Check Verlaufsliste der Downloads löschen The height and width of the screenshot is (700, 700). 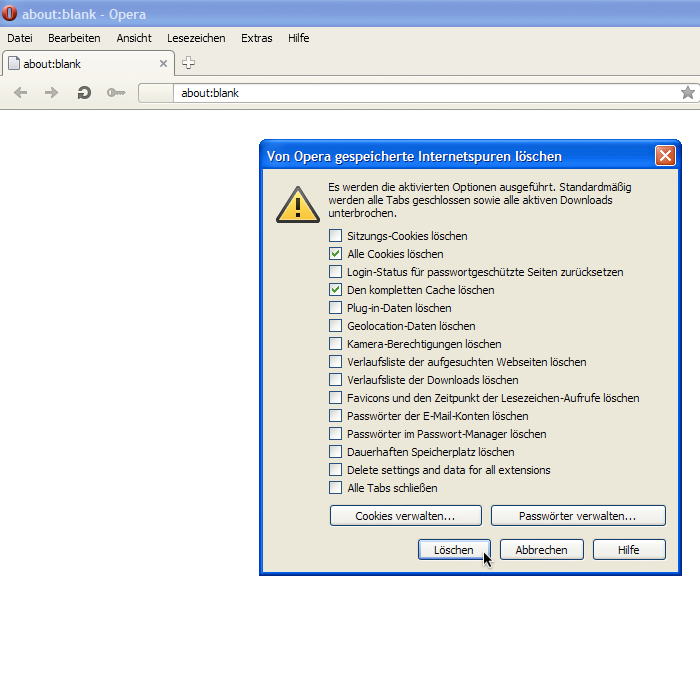coord(335,379)
